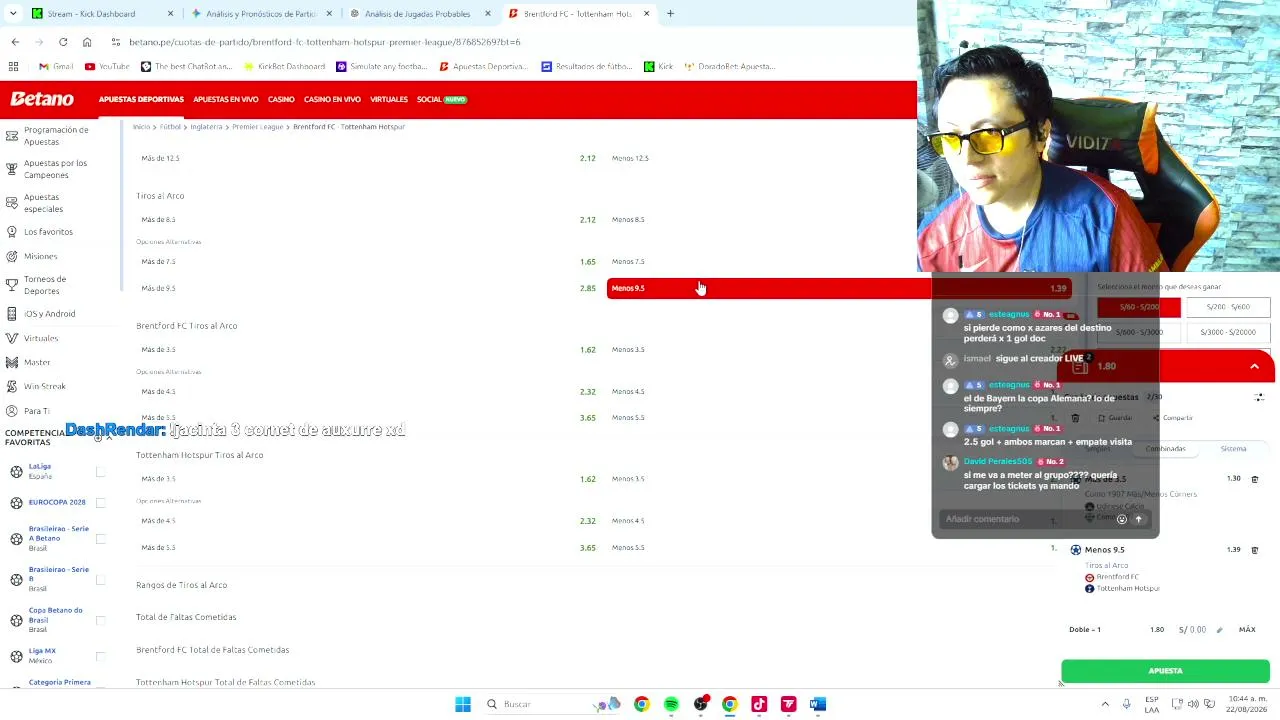Reload the page with the refresh icon
Image resolution: width=1280 pixels, height=720 pixels.
point(63,42)
